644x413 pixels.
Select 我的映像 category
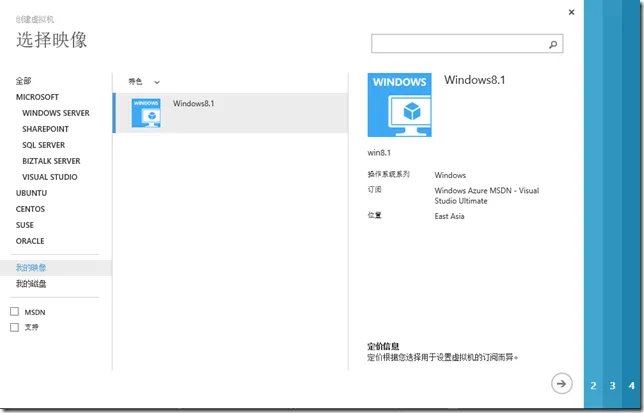pos(31,268)
